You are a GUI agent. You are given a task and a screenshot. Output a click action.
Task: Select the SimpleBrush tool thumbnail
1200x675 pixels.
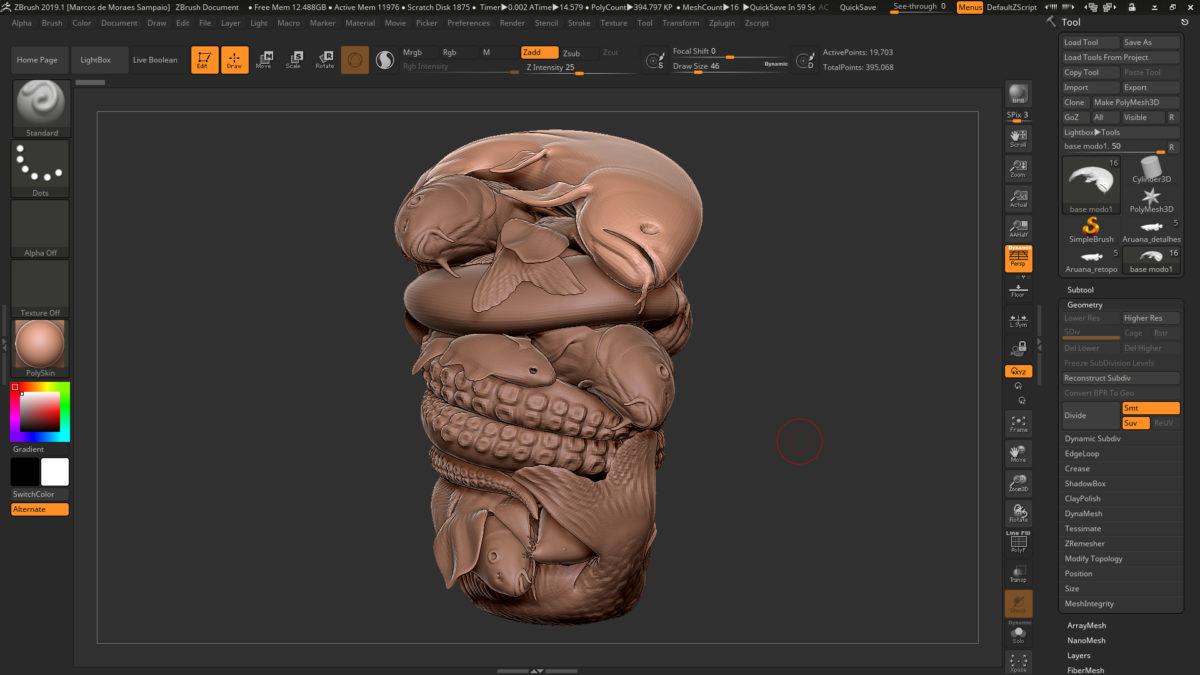(x=1091, y=228)
